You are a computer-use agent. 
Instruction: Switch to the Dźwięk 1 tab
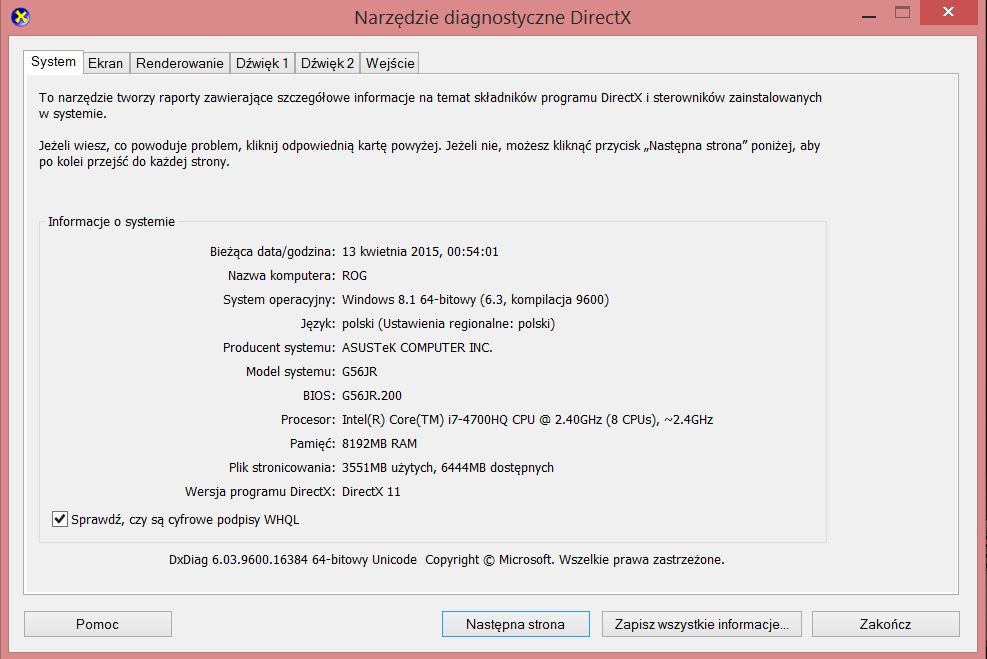click(x=262, y=63)
